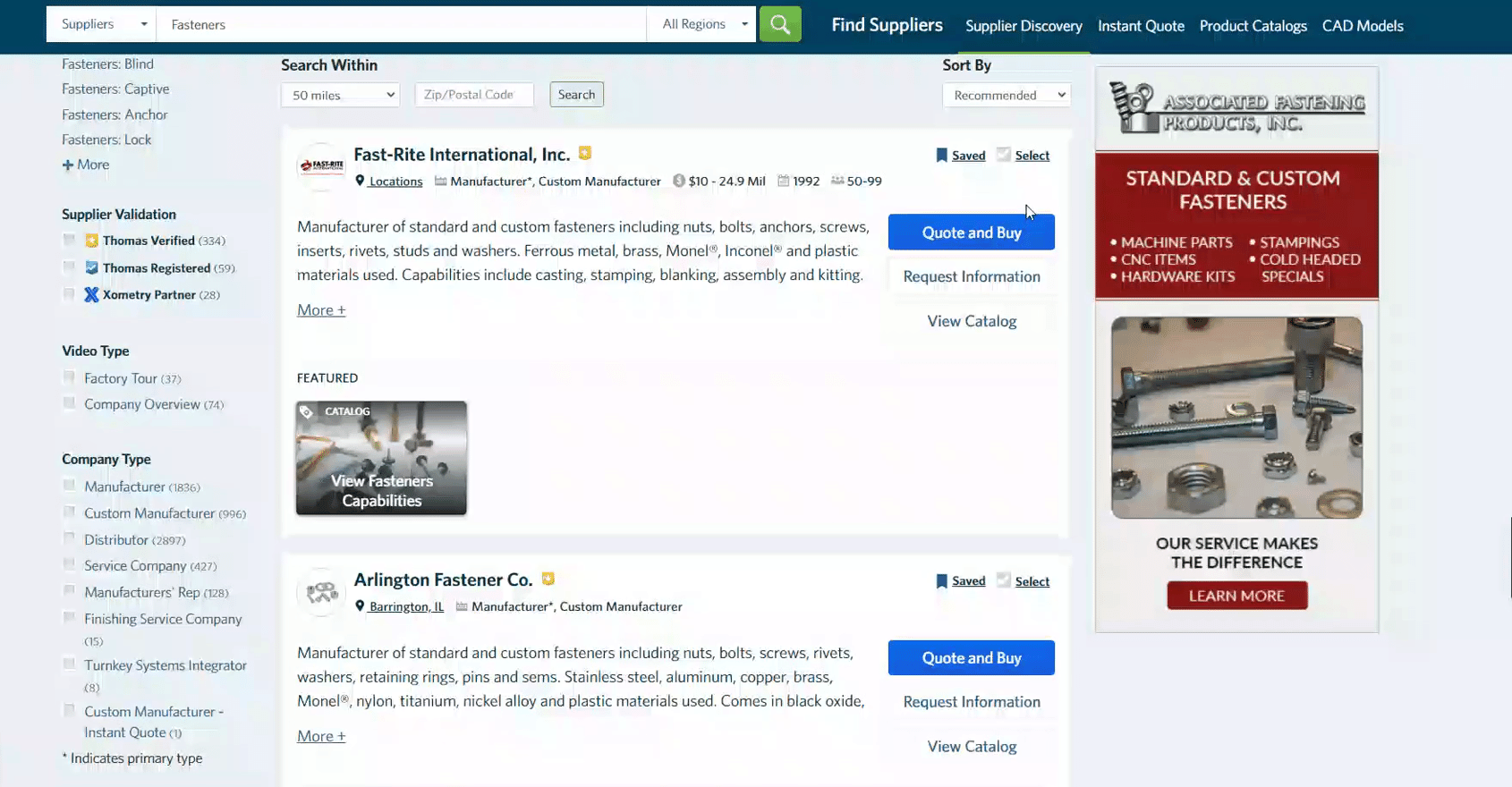Click Quote and Buy for Fast-Rite International
The image size is (1512, 787).
(972, 233)
